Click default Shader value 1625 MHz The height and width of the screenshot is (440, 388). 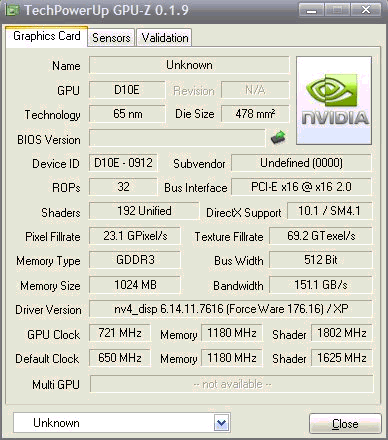342,358
